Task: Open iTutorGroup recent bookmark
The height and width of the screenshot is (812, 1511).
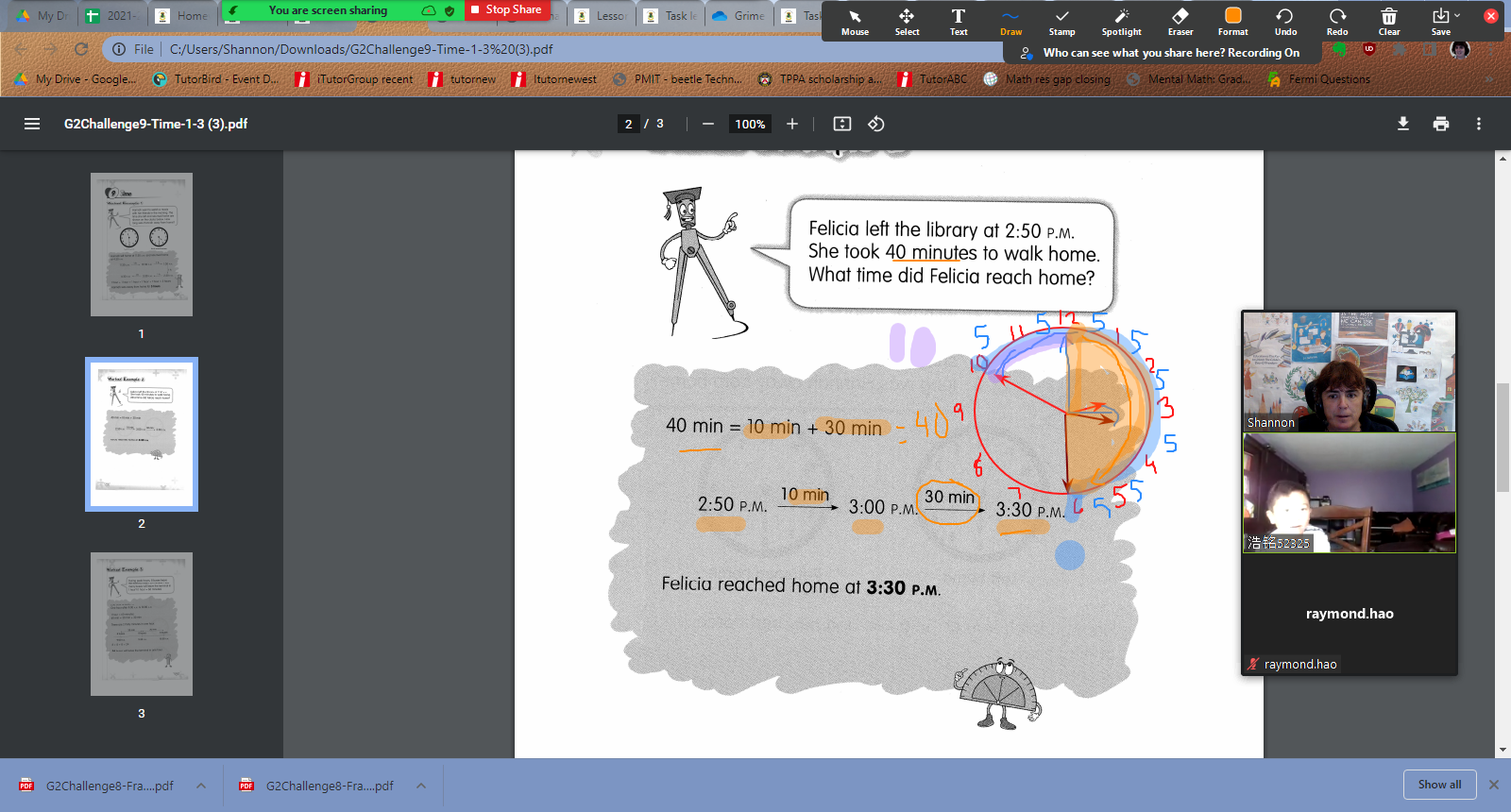Action: (x=354, y=79)
